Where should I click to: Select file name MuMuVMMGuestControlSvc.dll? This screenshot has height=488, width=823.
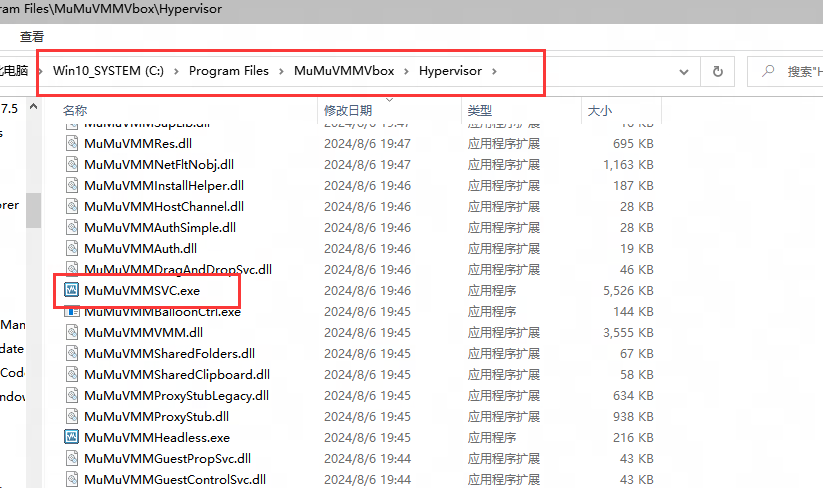(x=175, y=479)
